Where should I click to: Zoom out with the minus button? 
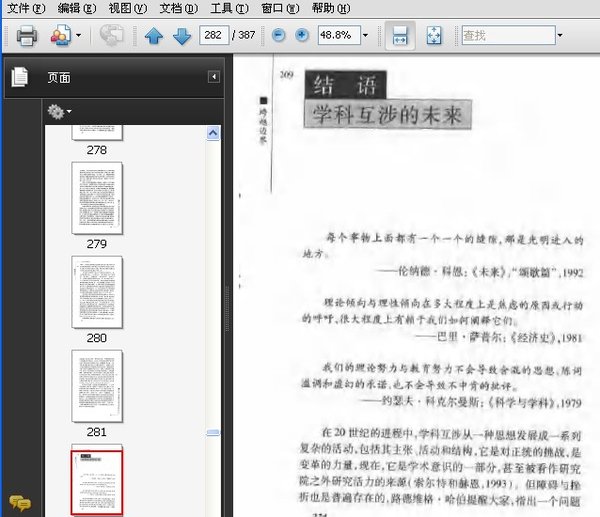point(279,35)
